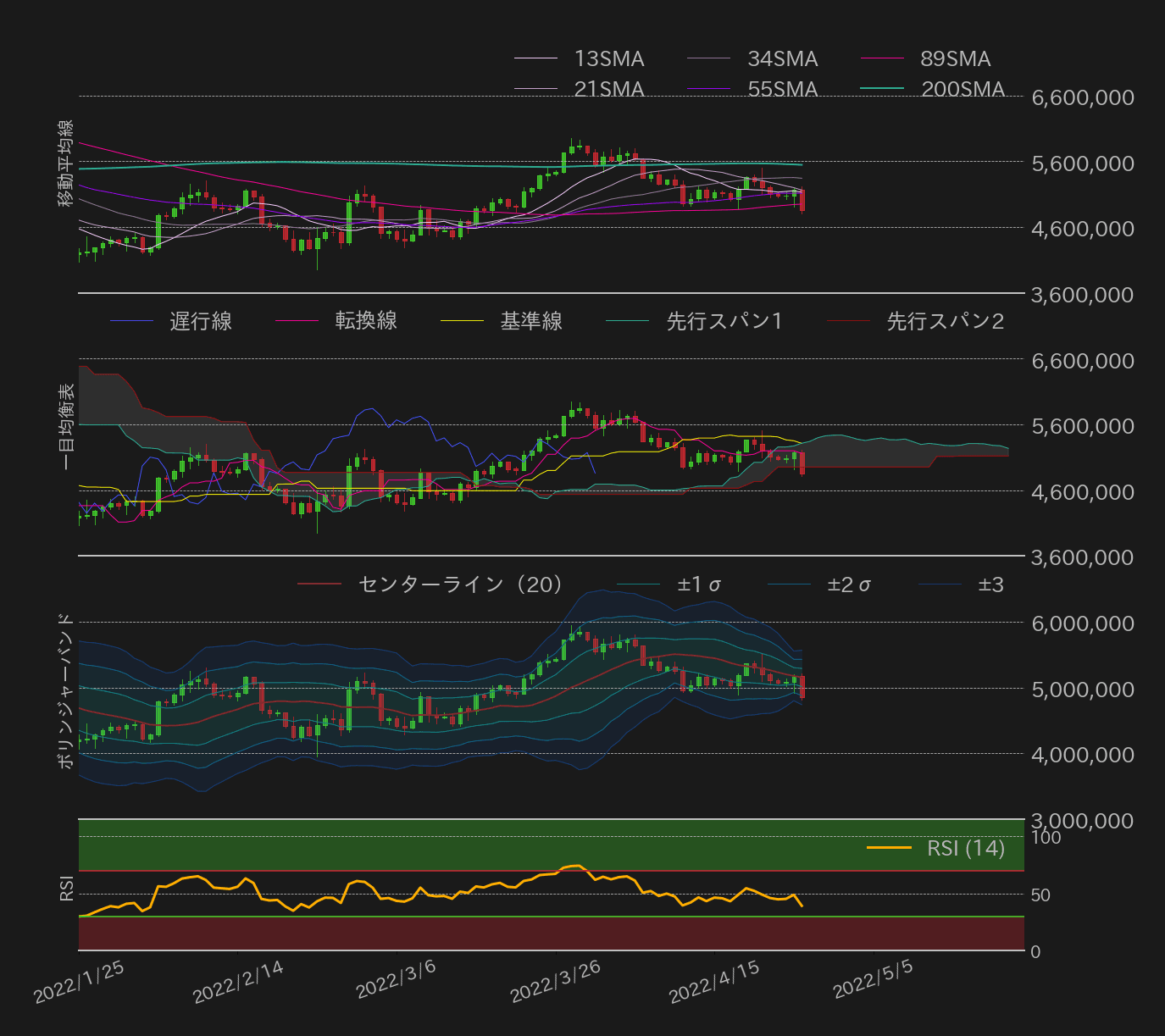Toggle the 55SMA line in the legend
The height and width of the screenshot is (1036, 1165).
pos(781,89)
